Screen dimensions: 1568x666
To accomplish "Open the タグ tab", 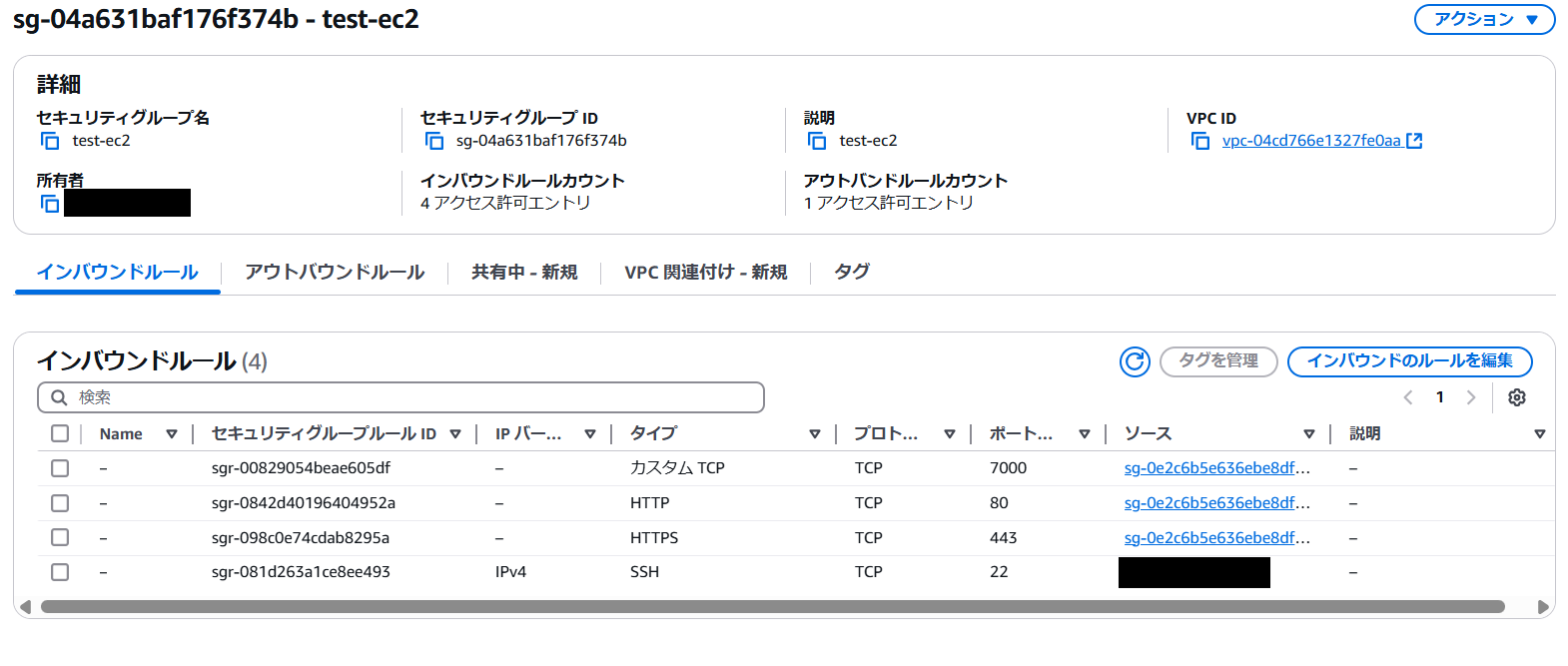I will click(852, 272).
